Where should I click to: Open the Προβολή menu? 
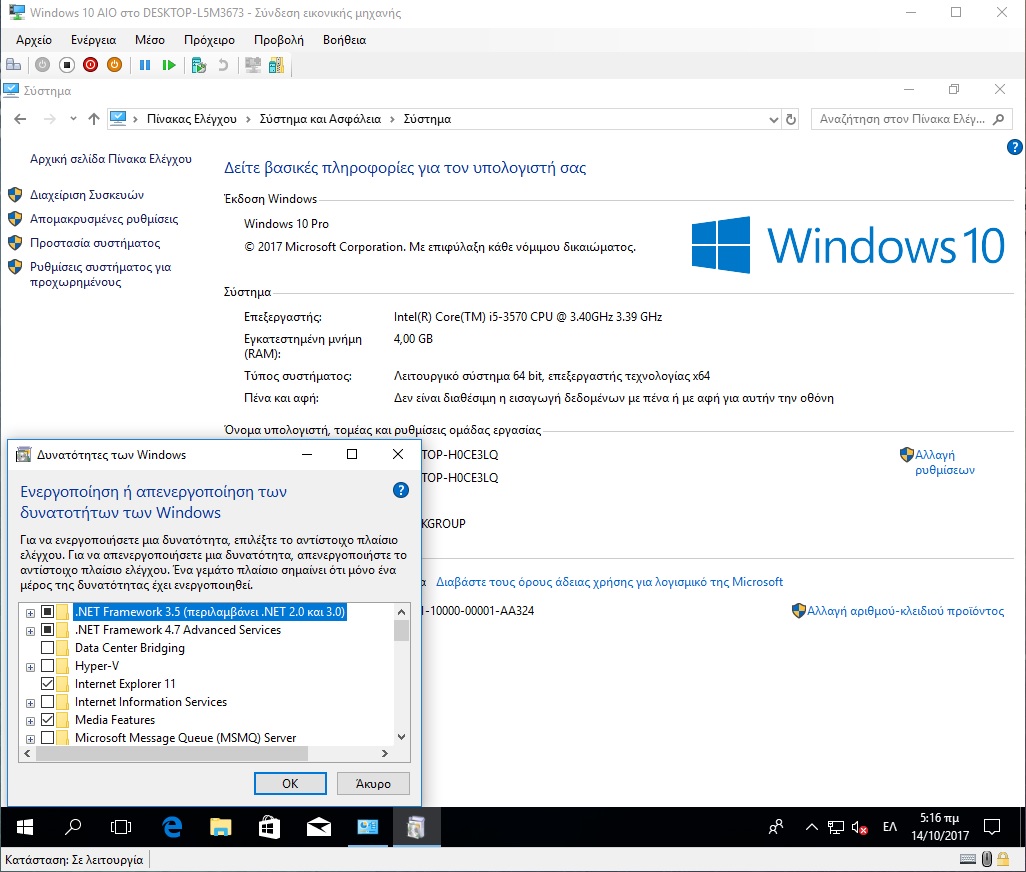[279, 40]
